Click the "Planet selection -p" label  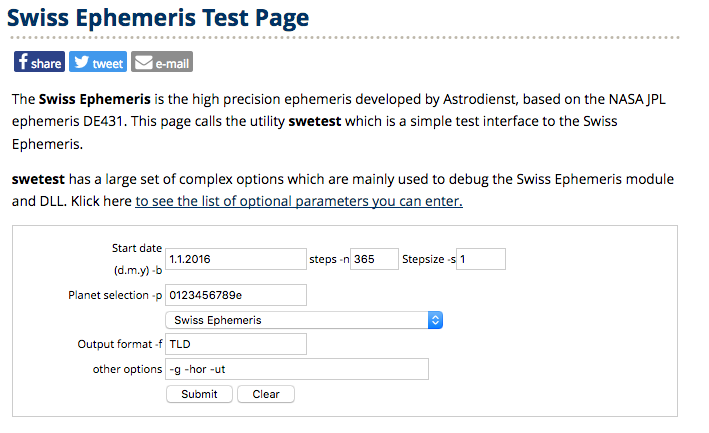tap(114, 296)
